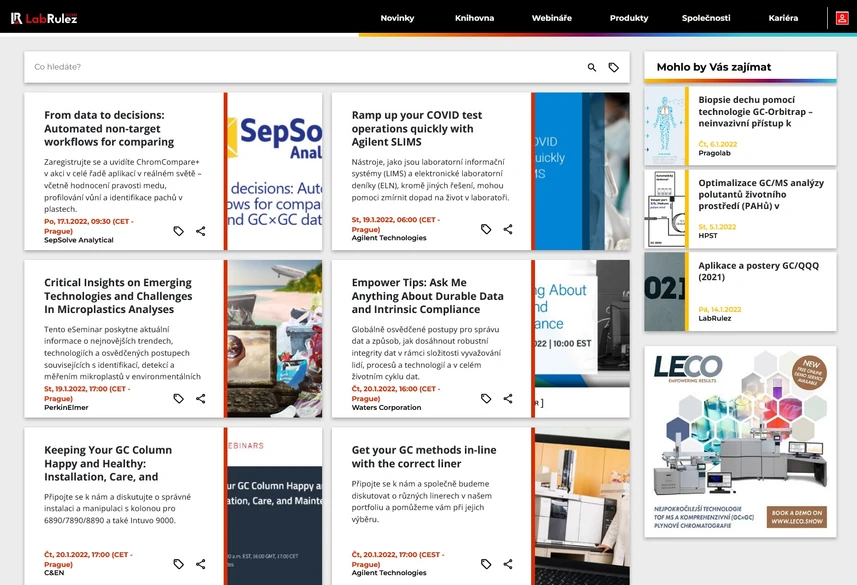Share the C&EN GC Column webinar

point(201,564)
